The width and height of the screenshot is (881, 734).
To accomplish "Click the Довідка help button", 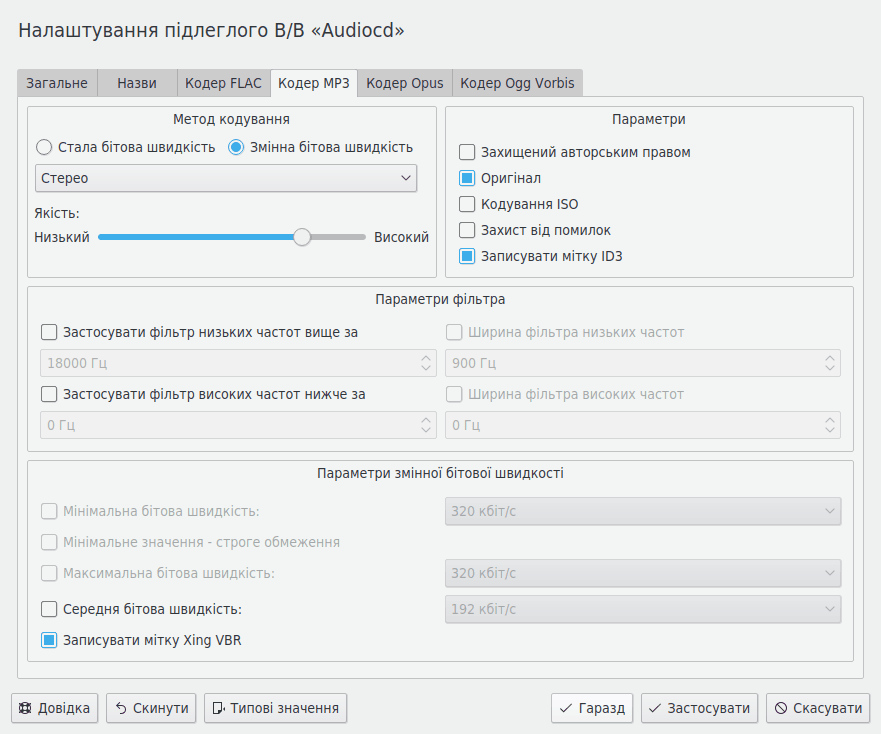I will (x=55, y=708).
